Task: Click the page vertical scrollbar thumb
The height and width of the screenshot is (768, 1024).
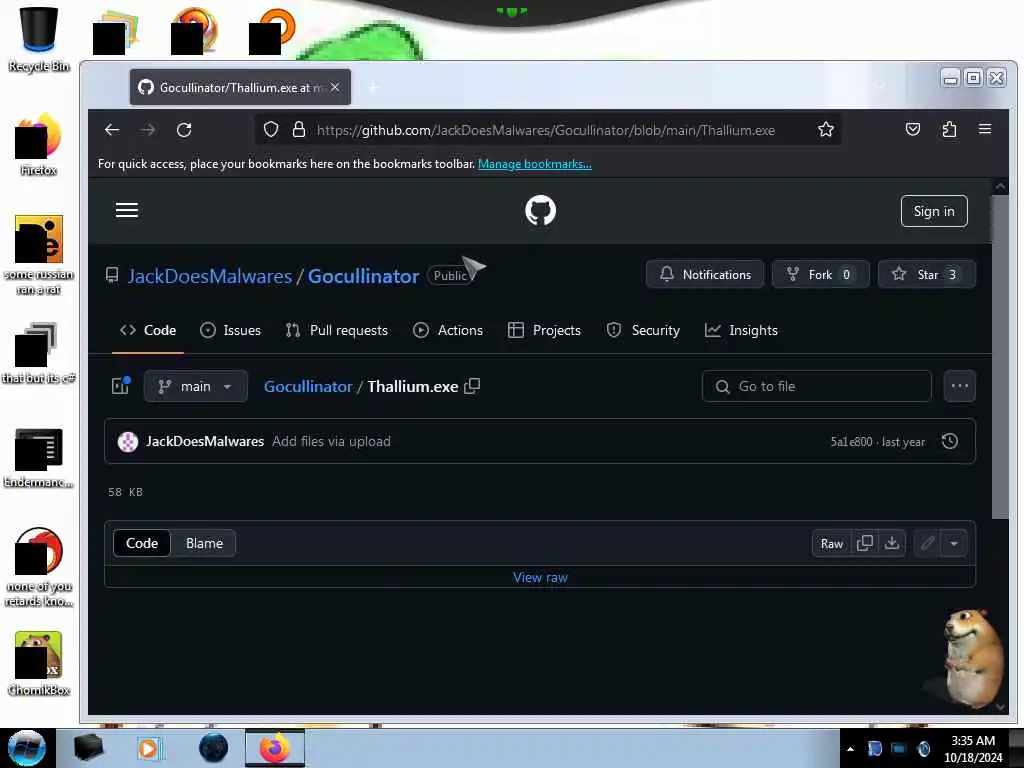Action: [x=1000, y=357]
